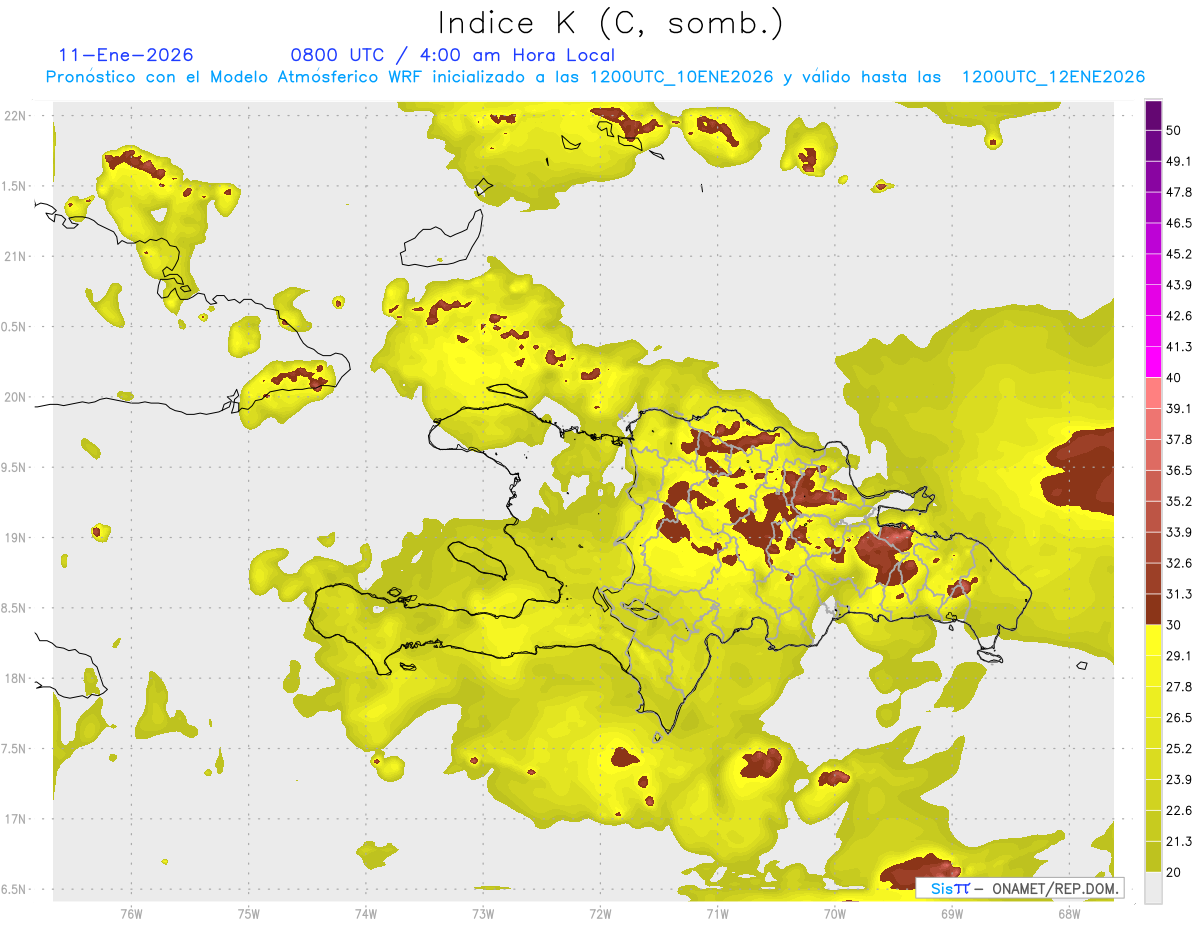Click the colorbar value "21.3"
1200x927 pixels.
pyautogui.click(x=1180, y=841)
